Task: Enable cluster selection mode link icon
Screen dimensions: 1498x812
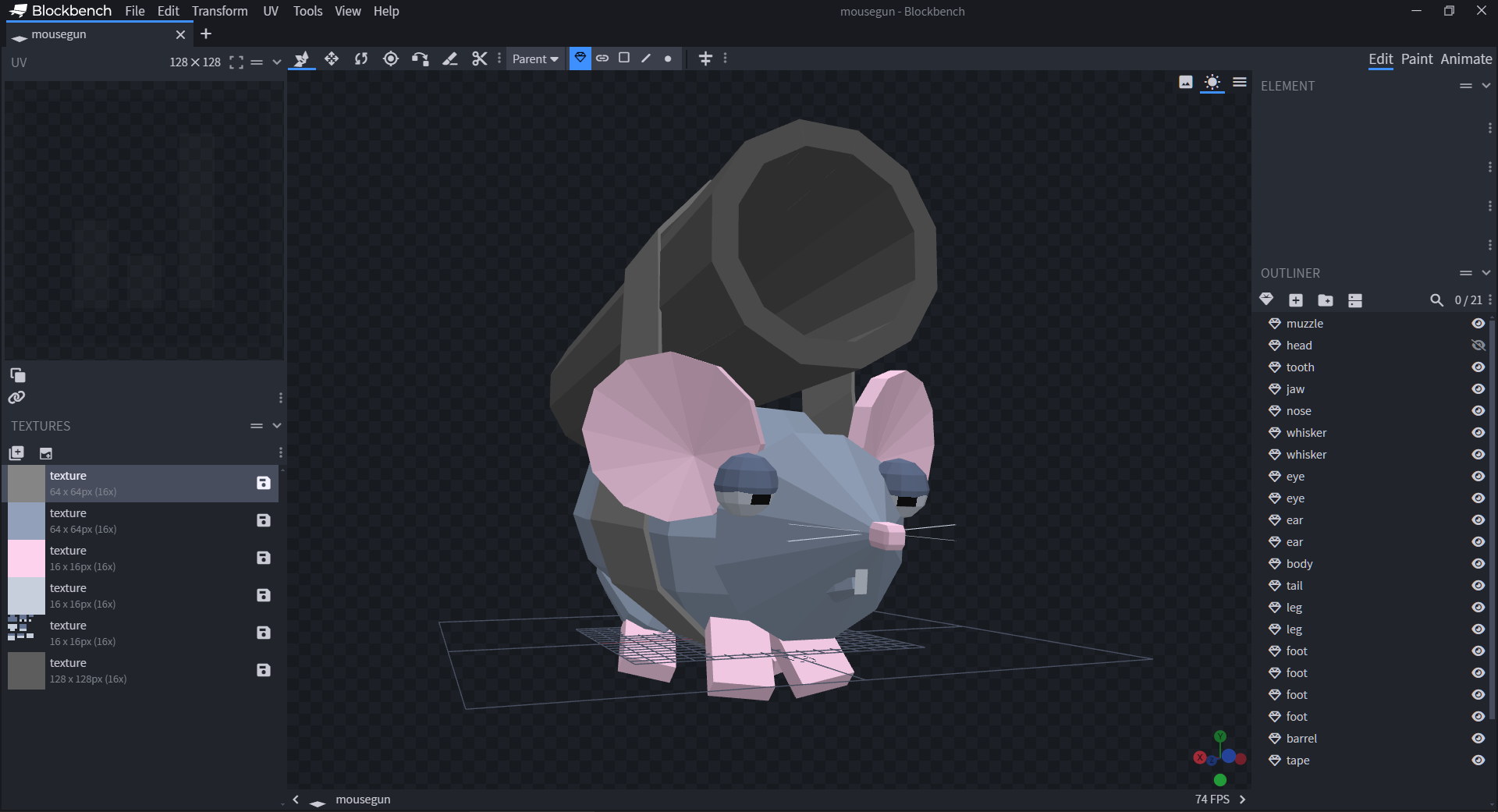Action: pyautogui.click(x=602, y=59)
